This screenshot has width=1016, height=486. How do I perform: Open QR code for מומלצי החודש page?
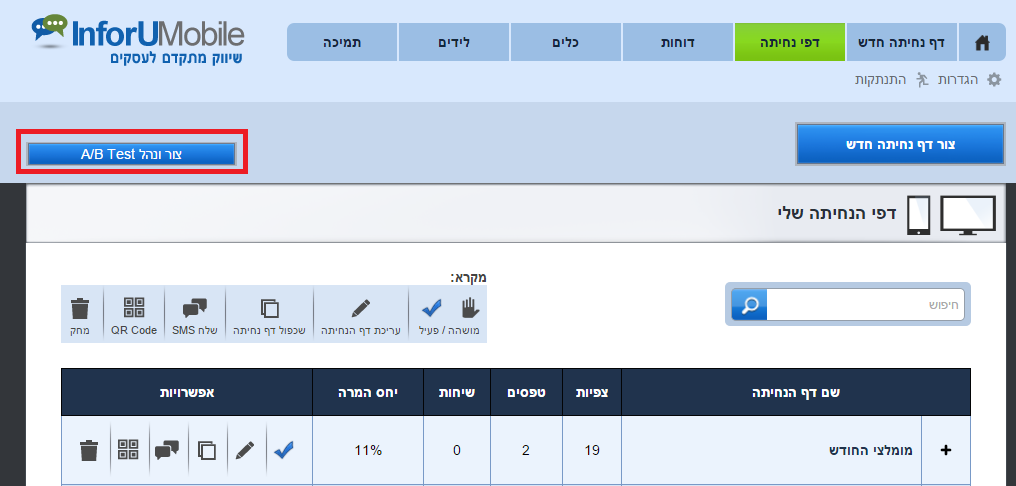point(128,450)
